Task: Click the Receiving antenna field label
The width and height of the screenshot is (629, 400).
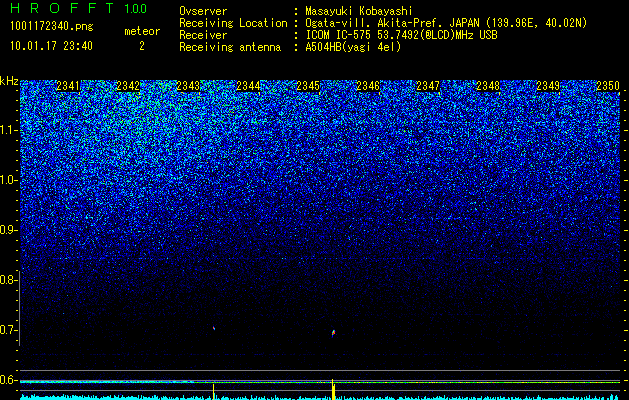Action: point(230,47)
